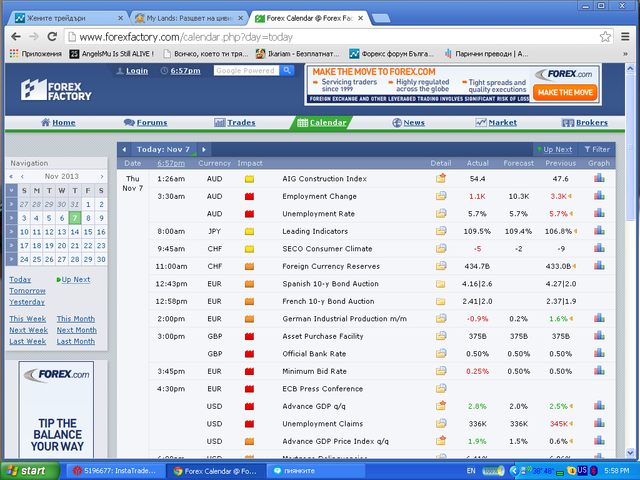Select date 15 in the mini calendar
Image resolution: width=640 pixels, height=480 pixels.
(x=88, y=232)
